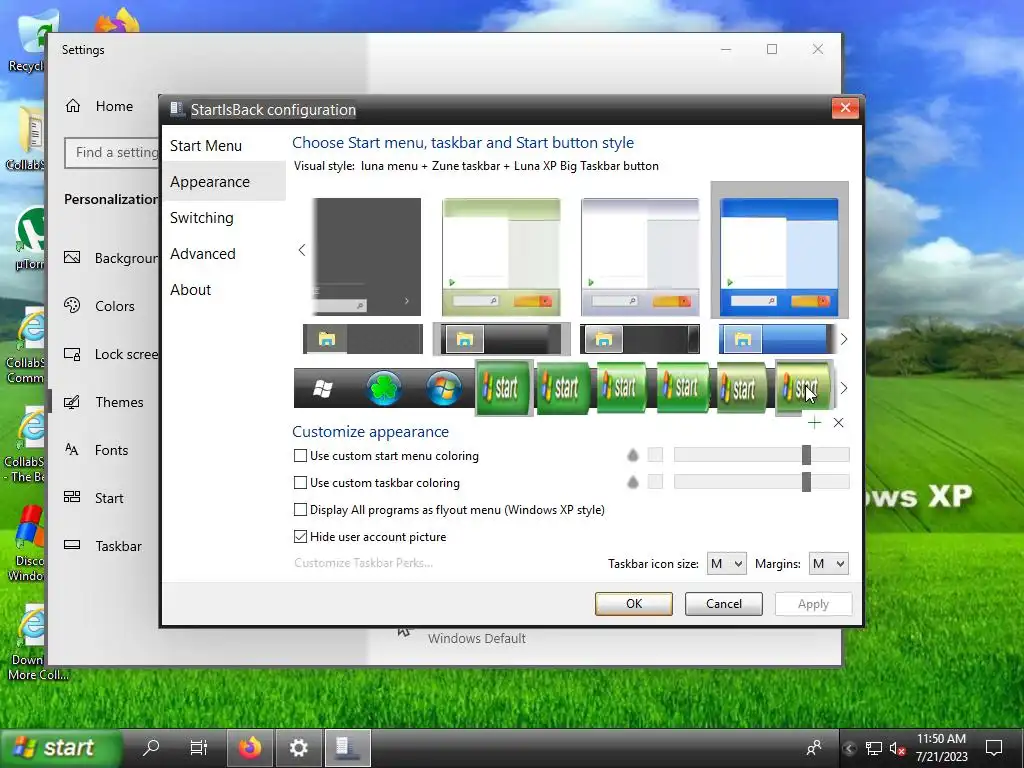Choose the Windows 7 orb start button

(x=444, y=389)
